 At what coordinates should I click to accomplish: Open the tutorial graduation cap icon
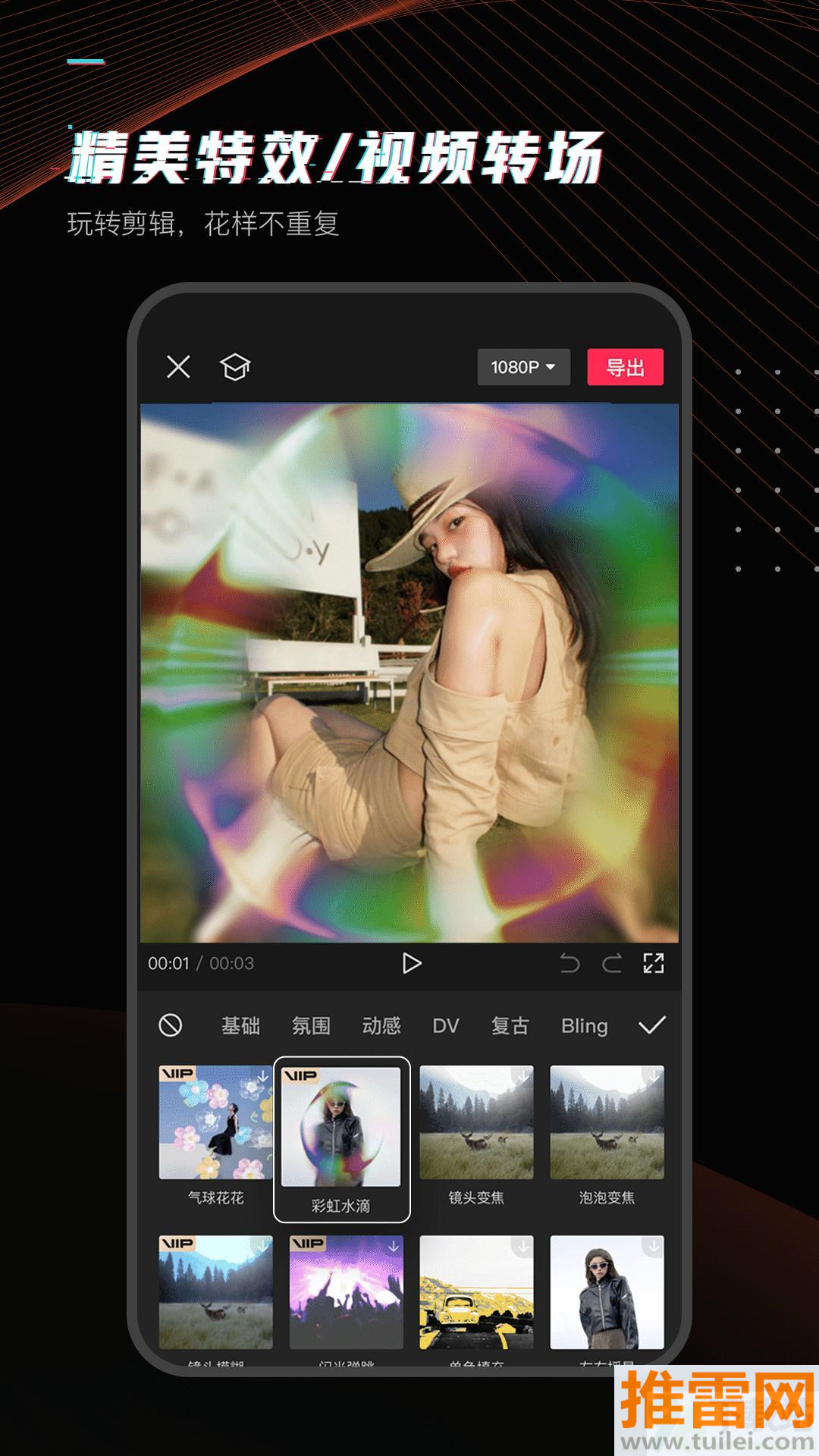tap(235, 367)
